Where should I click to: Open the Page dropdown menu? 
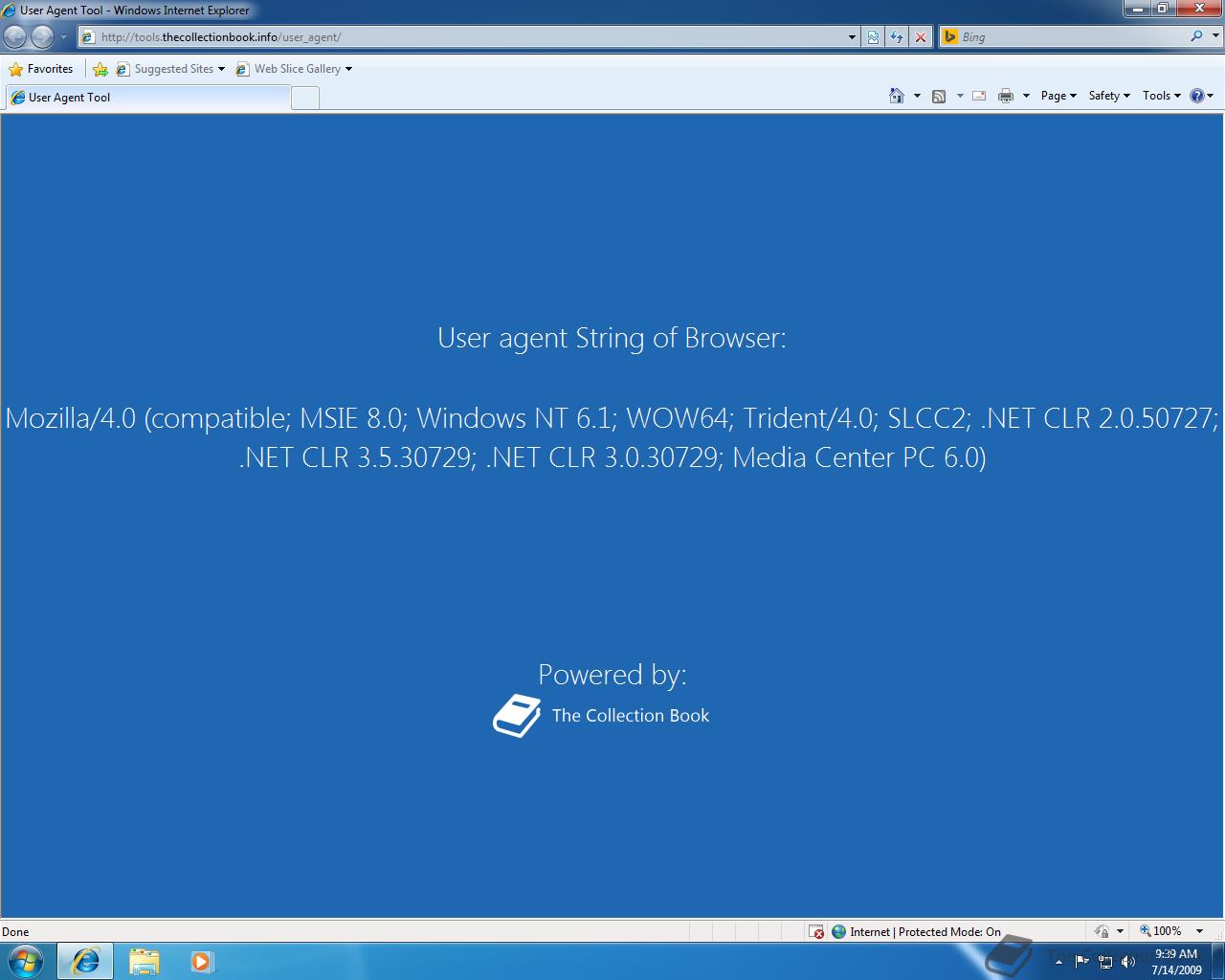pos(1057,96)
